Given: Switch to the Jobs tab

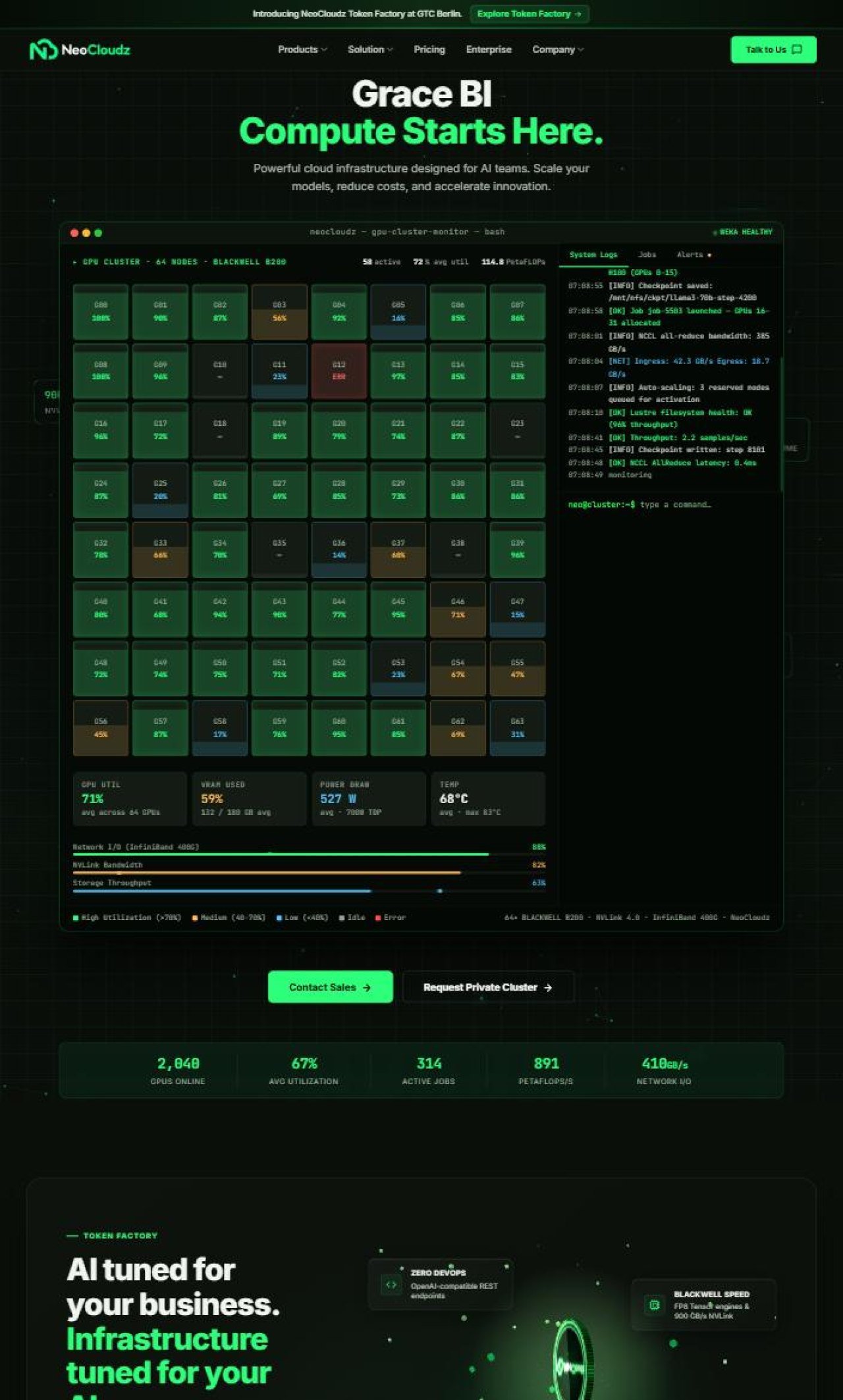Looking at the screenshot, I should pos(647,255).
